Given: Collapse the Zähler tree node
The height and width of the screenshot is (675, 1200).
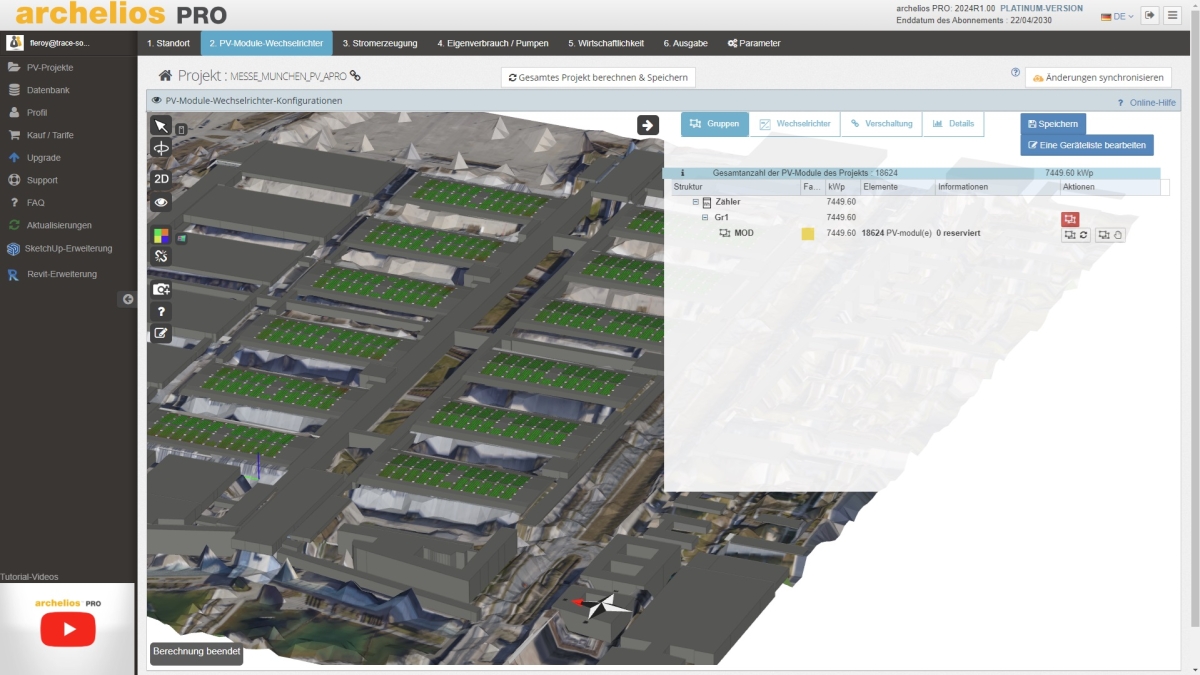Looking at the screenshot, I should [x=696, y=202].
